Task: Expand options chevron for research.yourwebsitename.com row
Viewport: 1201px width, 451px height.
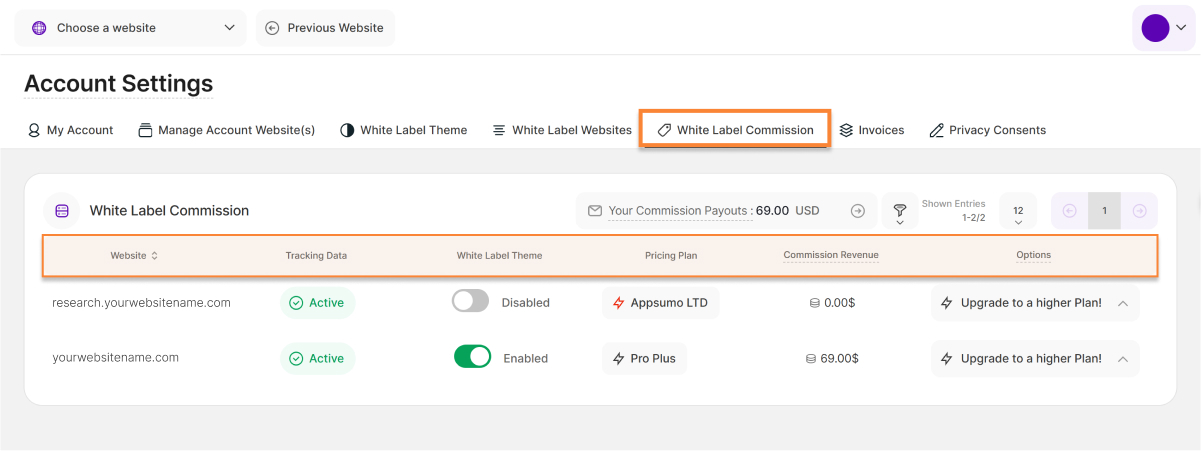Action: tap(1122, 303)
